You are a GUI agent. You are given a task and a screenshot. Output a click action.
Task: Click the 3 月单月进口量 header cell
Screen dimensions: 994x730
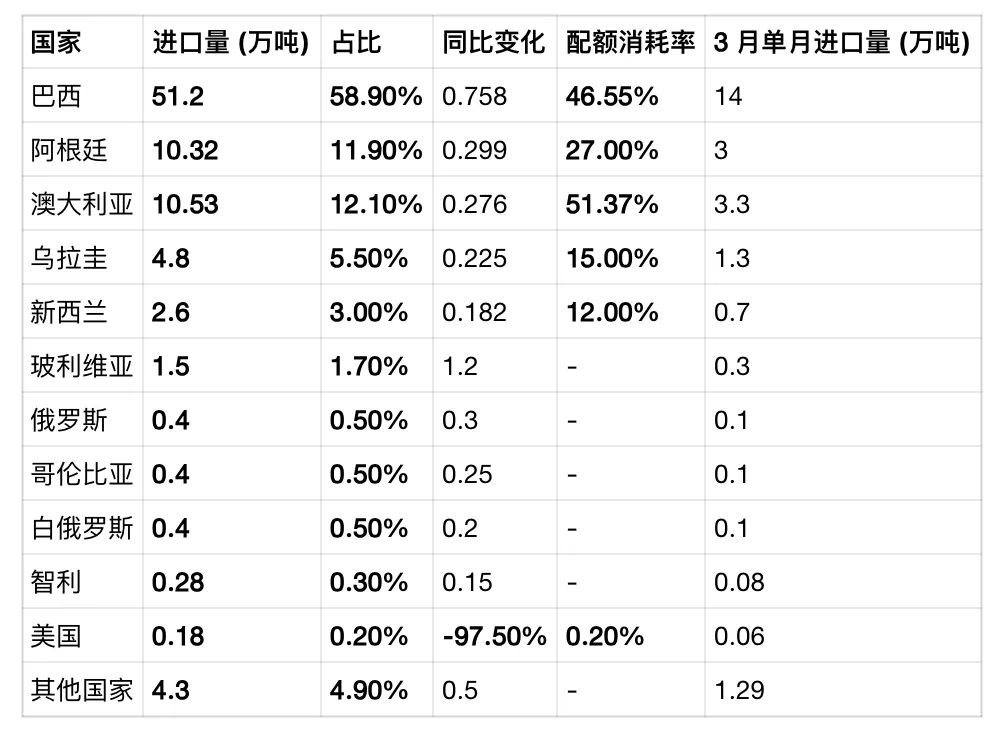[x=842, y=42]
